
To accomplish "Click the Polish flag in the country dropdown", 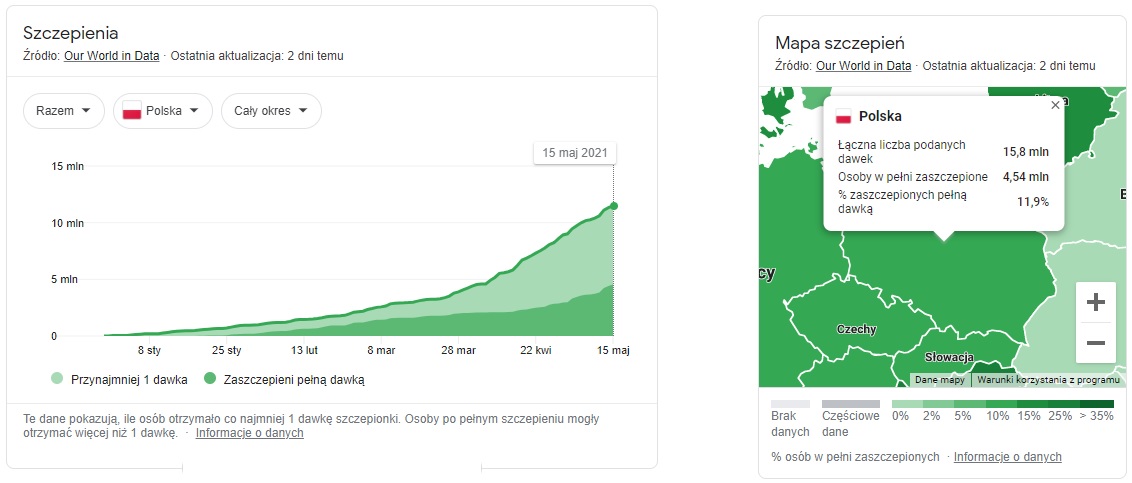I will [131, 111].
